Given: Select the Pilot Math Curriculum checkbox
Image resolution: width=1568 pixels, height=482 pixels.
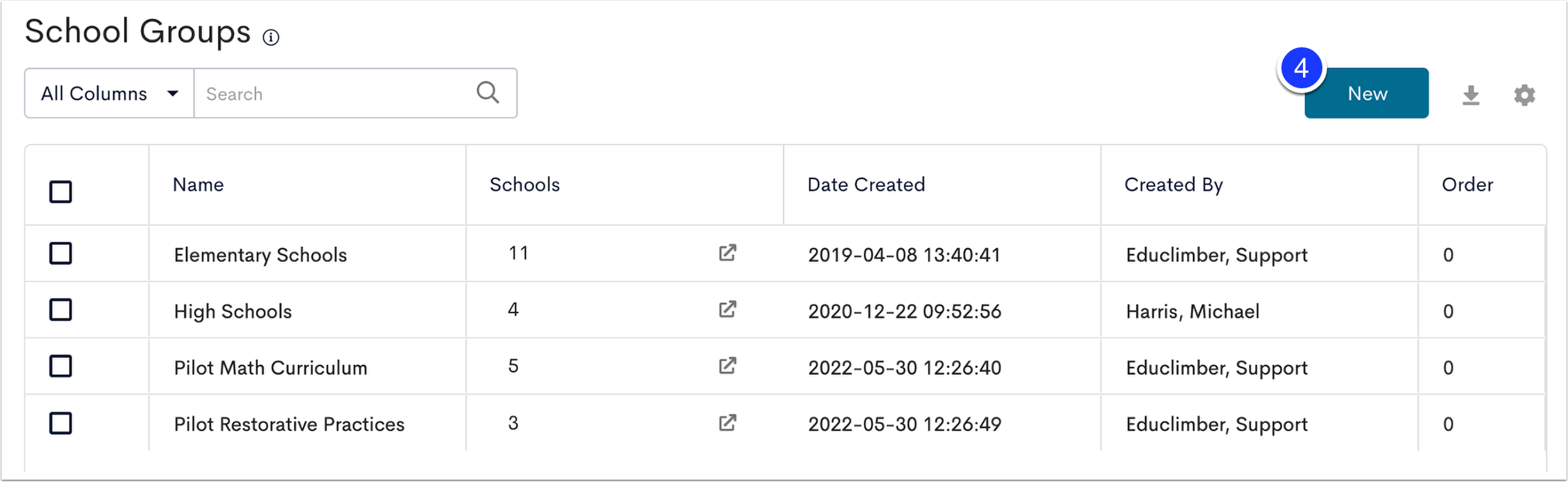Looking at the screenshot, I should (60, 366).
